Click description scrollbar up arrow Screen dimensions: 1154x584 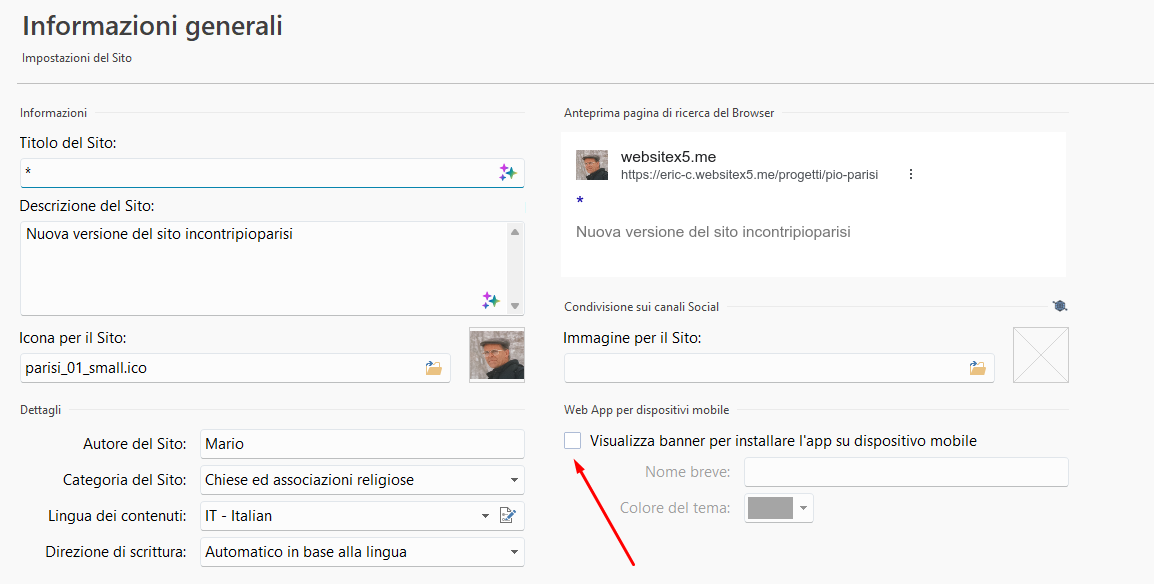pyautogui.click(x=515, y=232)
